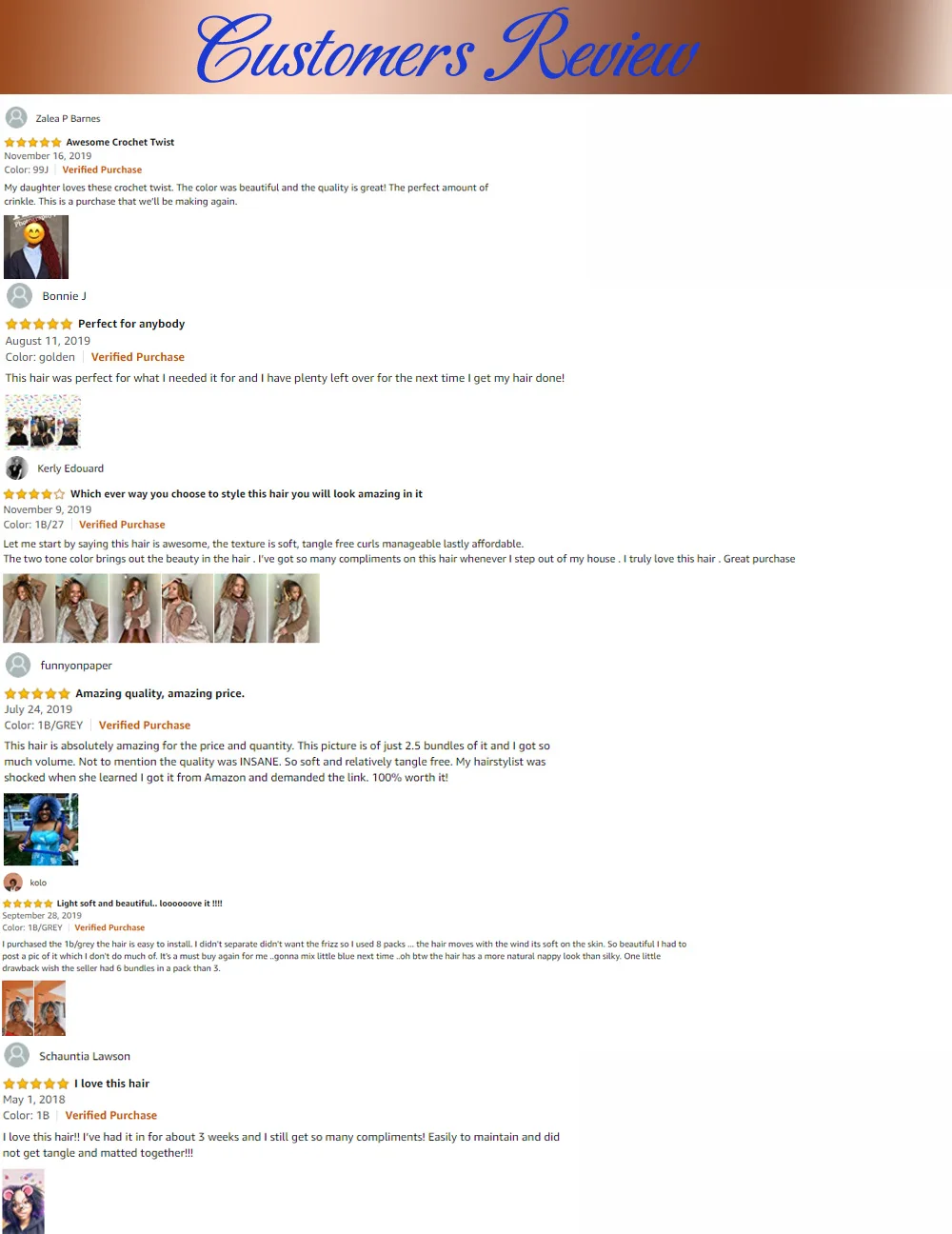Screen dimensions: 952x1234
Task: View Zalea's red crochet twist photo
Action: click(x=36, y=247)
